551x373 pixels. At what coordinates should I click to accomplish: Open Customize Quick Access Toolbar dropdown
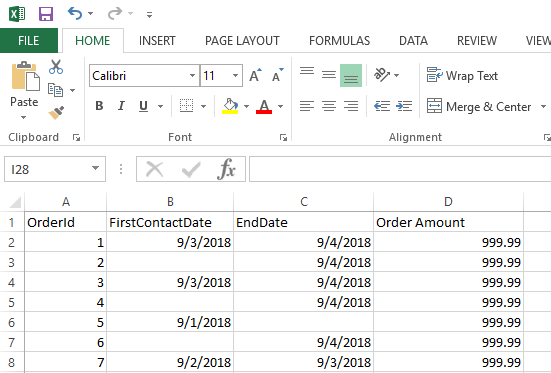(149, 15)
